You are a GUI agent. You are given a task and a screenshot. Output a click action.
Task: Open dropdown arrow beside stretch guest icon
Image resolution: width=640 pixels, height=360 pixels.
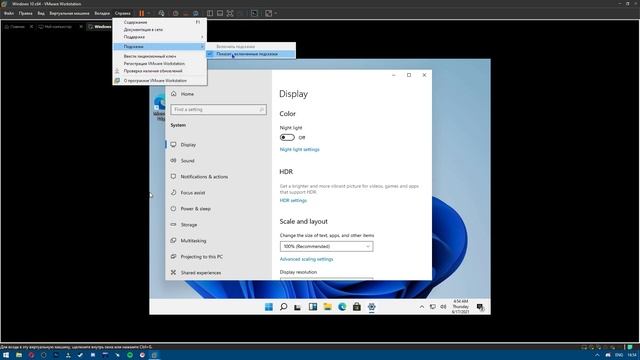point(276,13)
